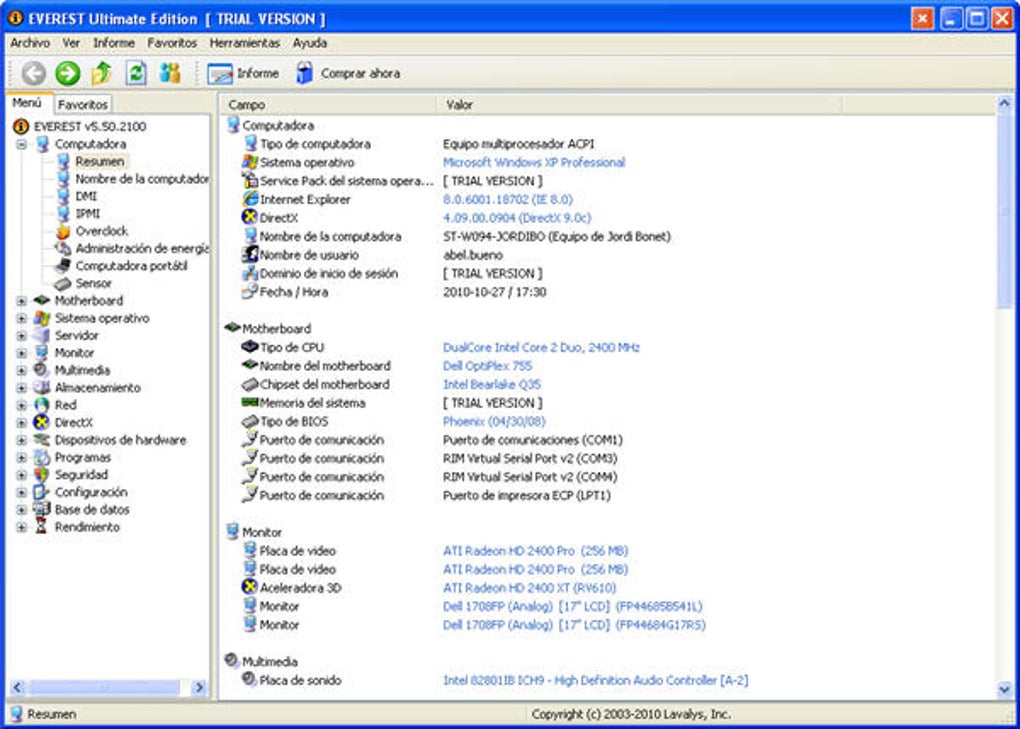Select the Computadora portátil laptop icon

point(63,266)
